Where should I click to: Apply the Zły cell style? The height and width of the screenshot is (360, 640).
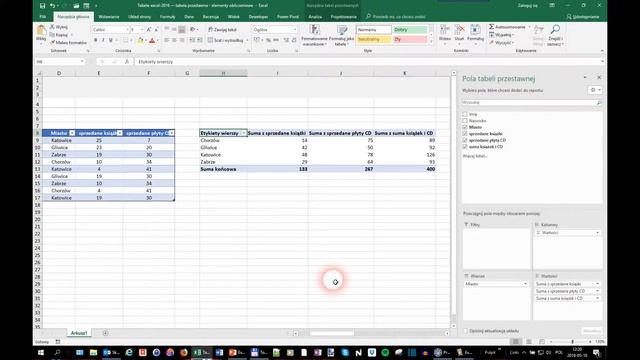click(410, 39)
